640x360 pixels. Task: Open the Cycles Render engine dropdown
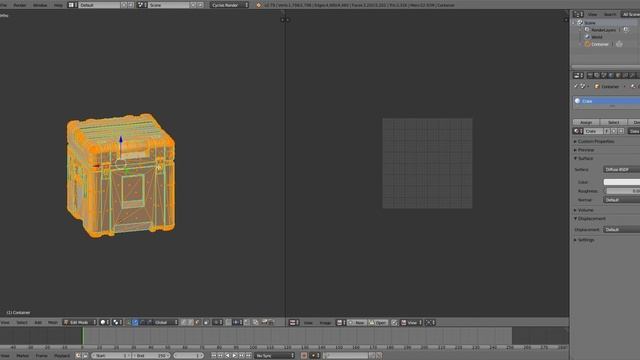229,5
